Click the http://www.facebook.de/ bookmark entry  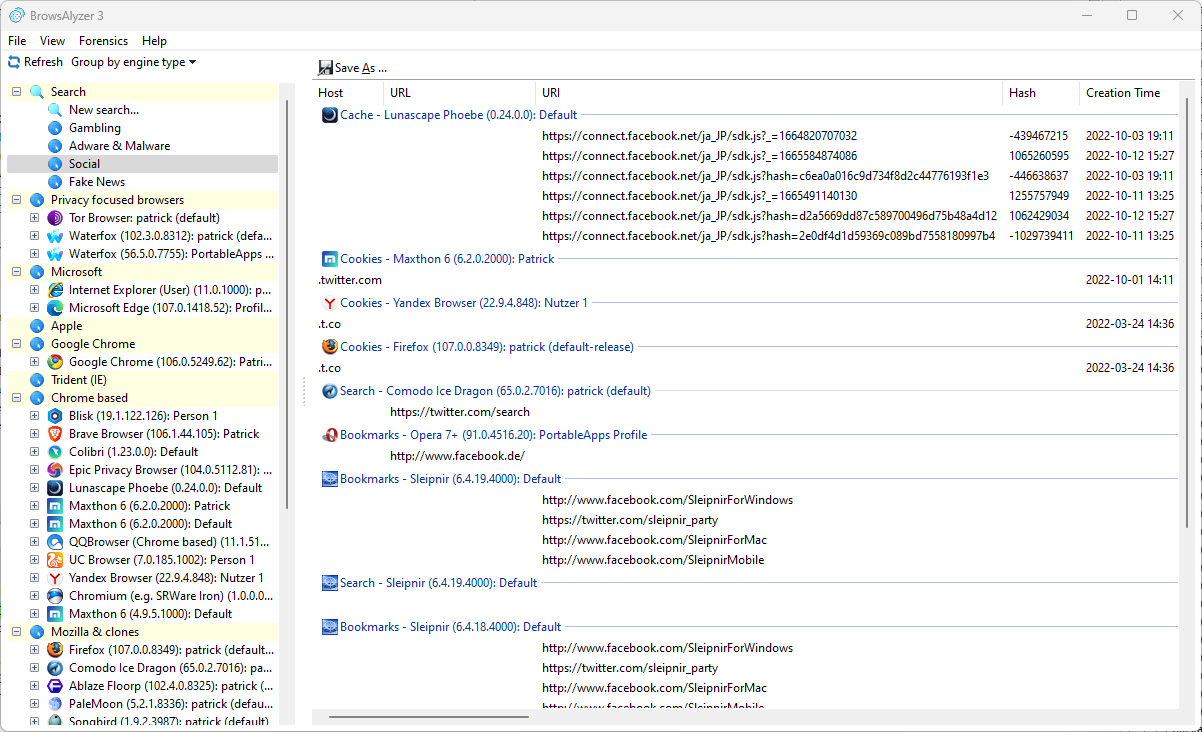pyautogui.click(x=457, y=456)
